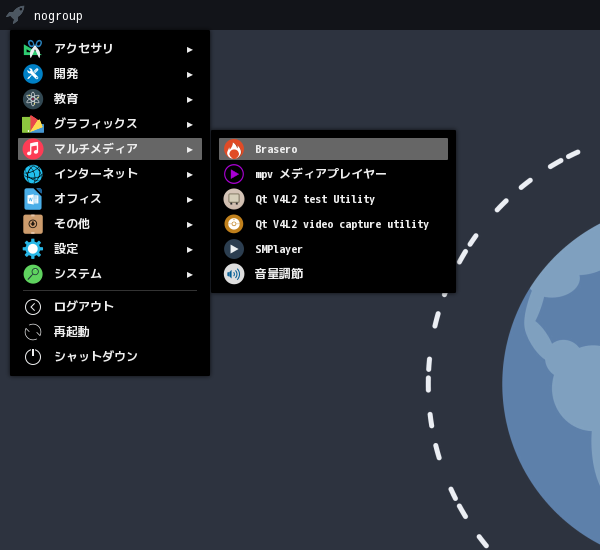Screen dimensions: 600x550
Task: Click the gear icon for 設定
Action: (33, 249)
